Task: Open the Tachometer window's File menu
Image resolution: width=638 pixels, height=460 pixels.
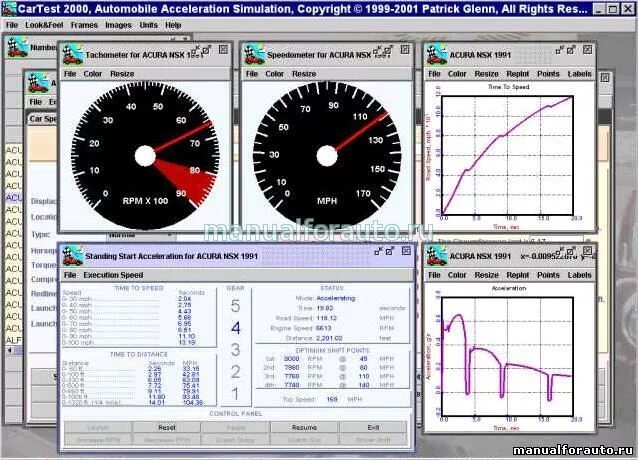Action: coord(70,74)
